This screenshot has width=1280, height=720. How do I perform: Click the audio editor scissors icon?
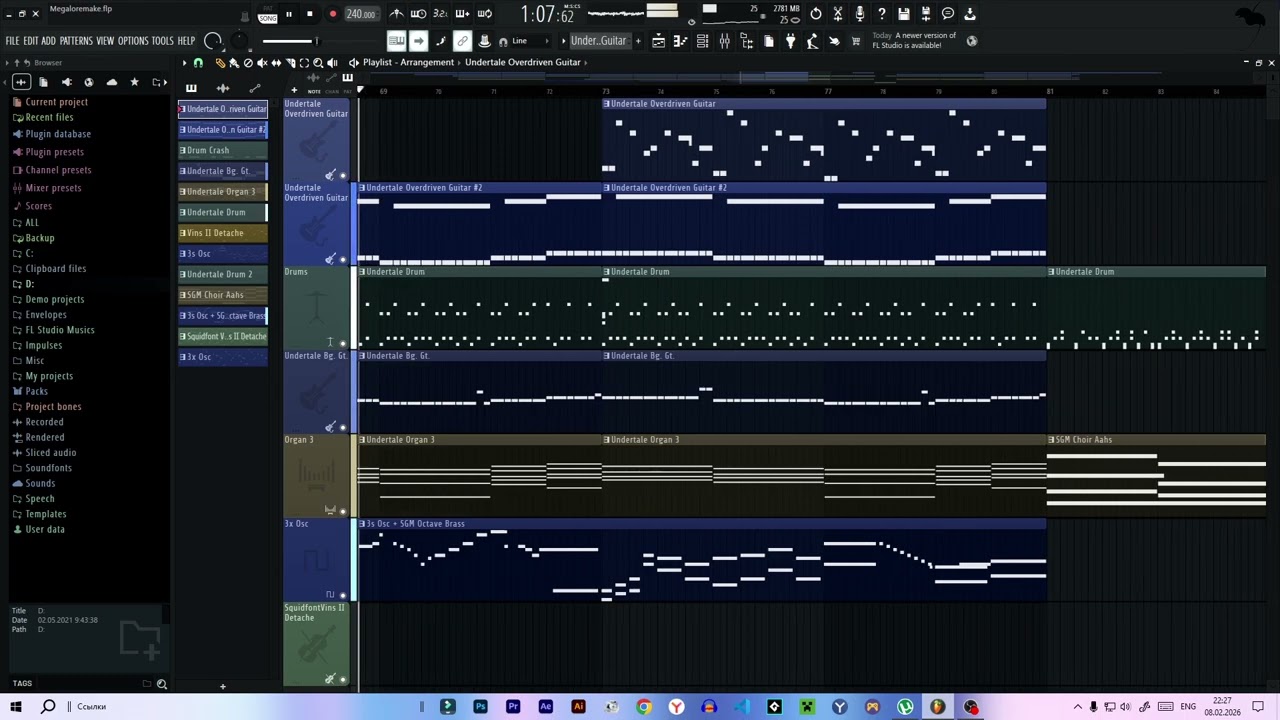(x=838, y=14)
